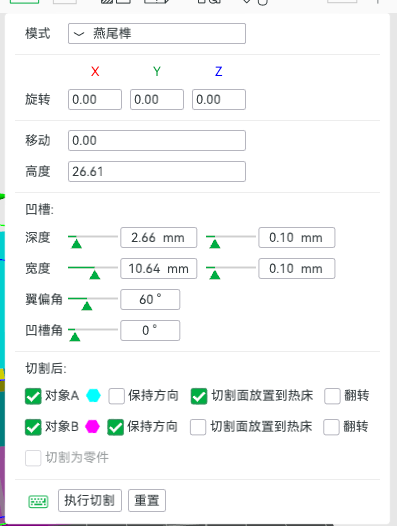Uncheck the 对象B checkbox
397x526 pixels.
(x=33, y=427)
